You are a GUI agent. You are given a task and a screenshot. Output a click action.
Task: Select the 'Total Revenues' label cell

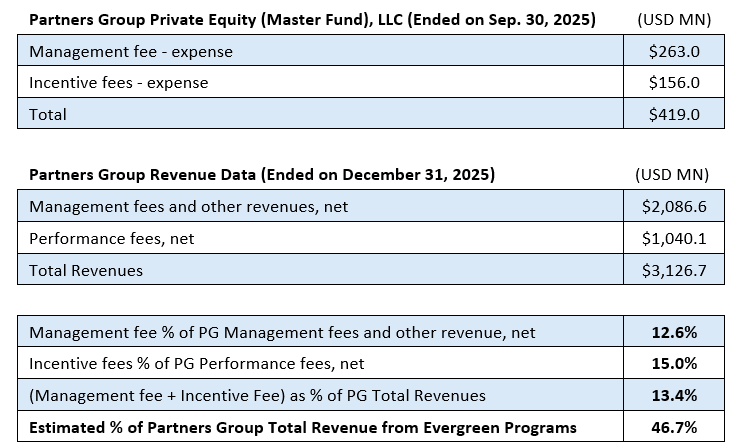click(x=86, y=270)
